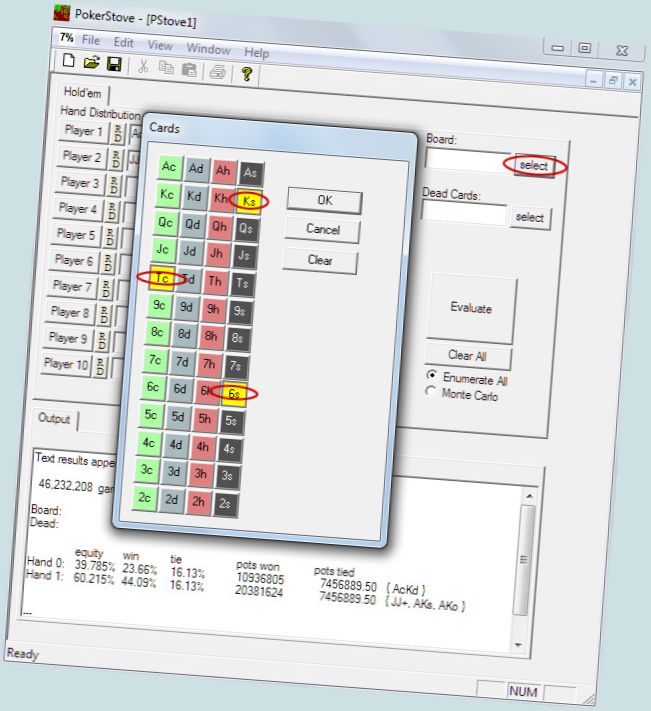Open the View menu
651x711 pixels.
coord(160,45)
